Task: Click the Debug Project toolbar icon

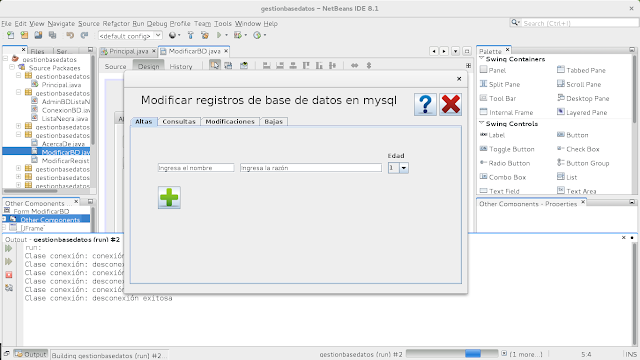Action: tap(238, 36)
